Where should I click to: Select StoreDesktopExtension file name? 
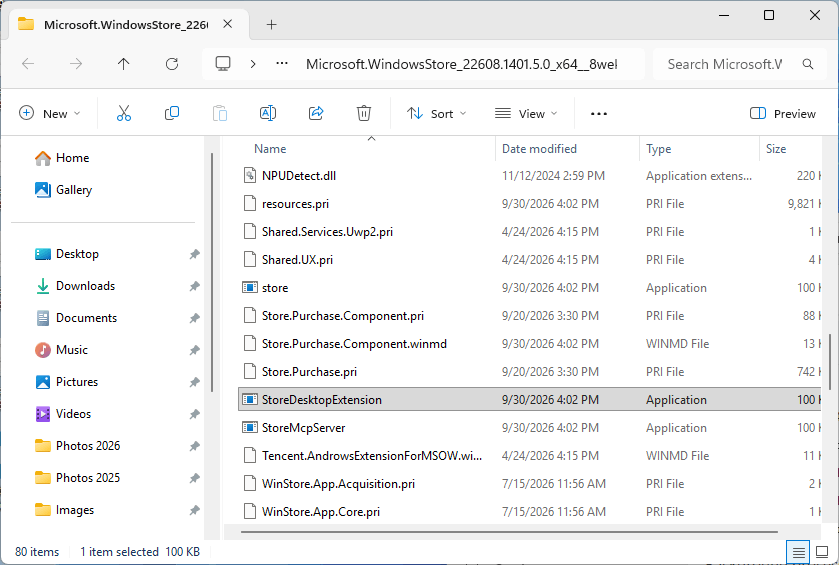(322, 400)
